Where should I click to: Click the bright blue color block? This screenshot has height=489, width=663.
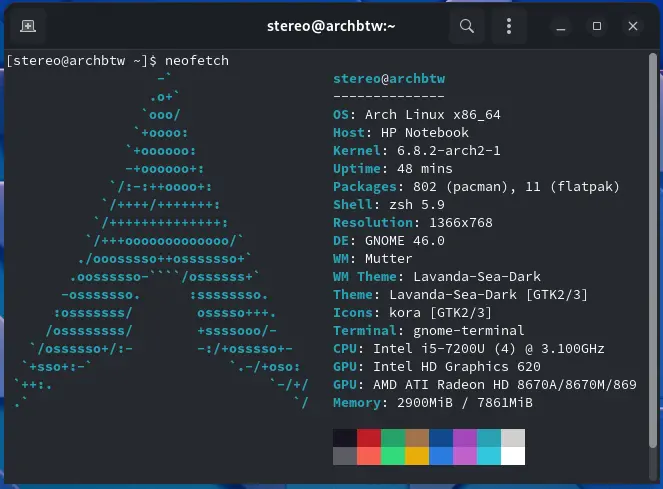[441, 456]
